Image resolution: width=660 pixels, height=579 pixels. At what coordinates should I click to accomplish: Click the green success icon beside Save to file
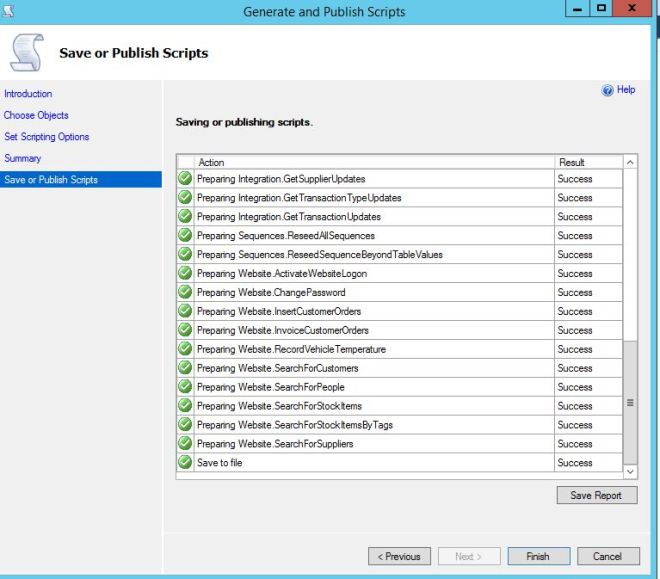[185, 463]
